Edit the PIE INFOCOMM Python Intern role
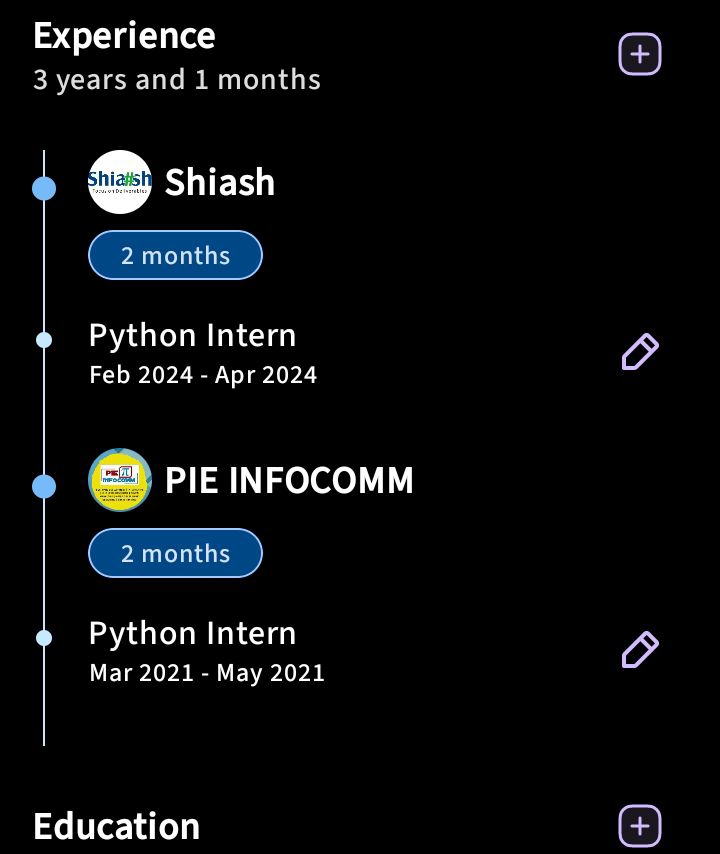Viewport: 720px width, 854px height. point(640,650)
